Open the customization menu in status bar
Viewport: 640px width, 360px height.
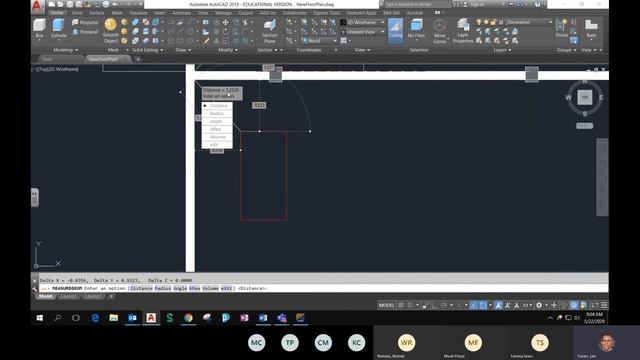[x=604, y=305]
